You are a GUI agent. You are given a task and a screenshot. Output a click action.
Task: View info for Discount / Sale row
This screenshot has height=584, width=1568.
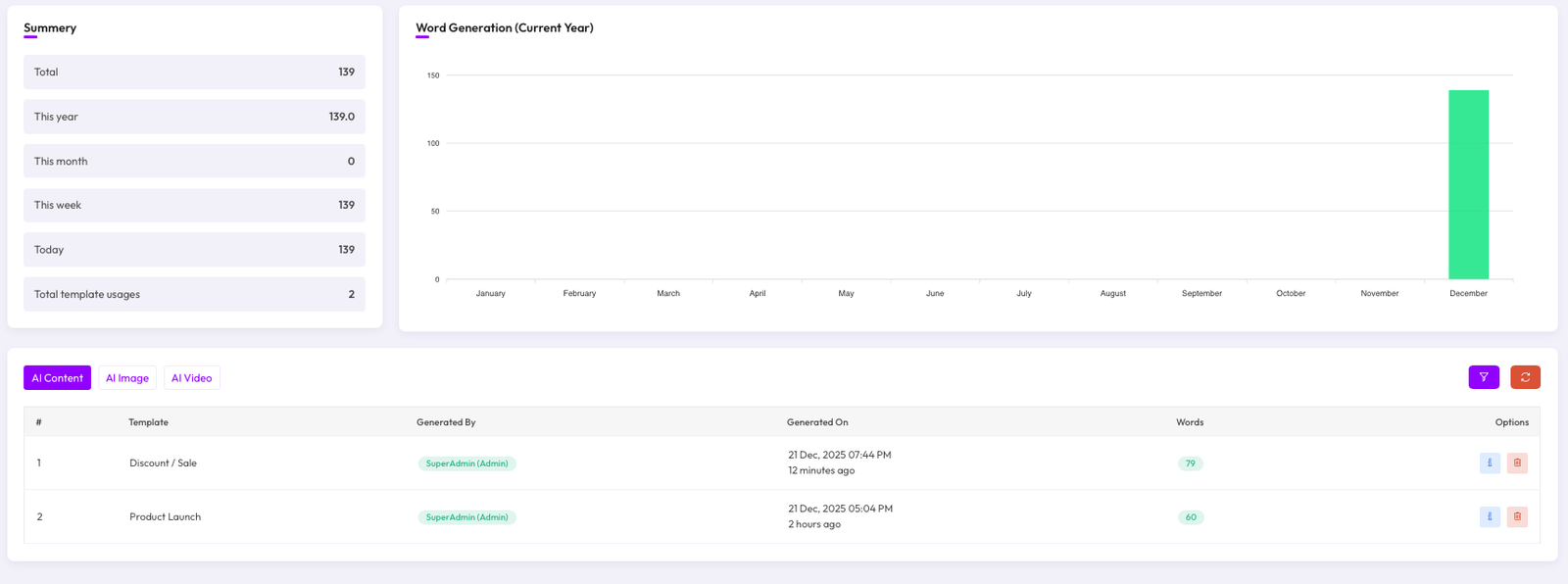(x=1490, y=463)
